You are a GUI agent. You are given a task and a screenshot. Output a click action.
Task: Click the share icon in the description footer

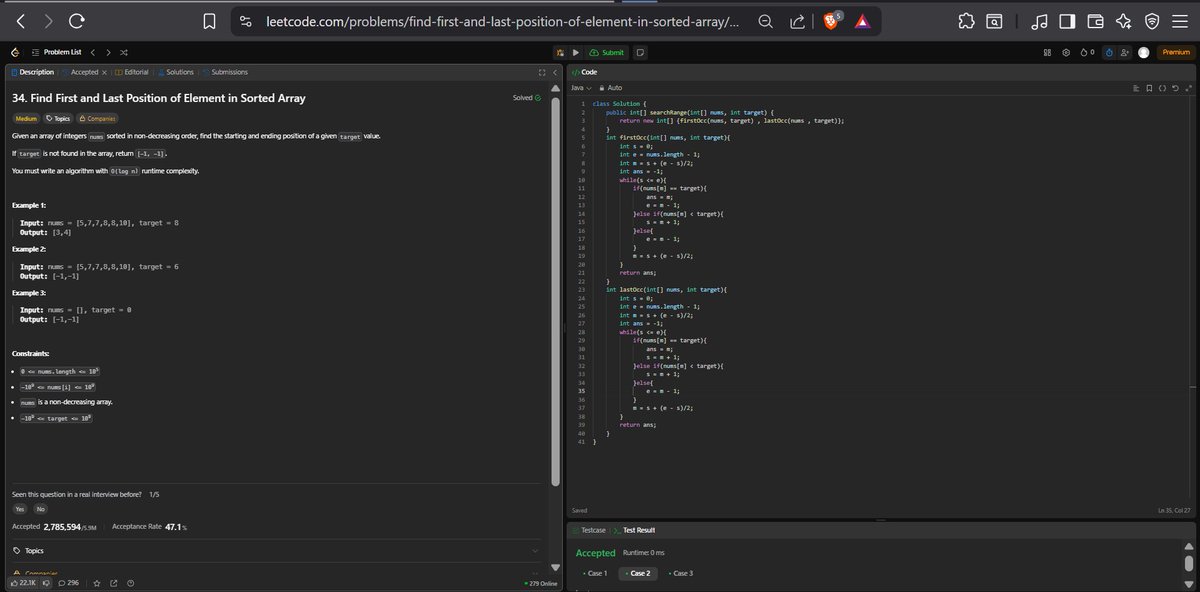point(114,582)
